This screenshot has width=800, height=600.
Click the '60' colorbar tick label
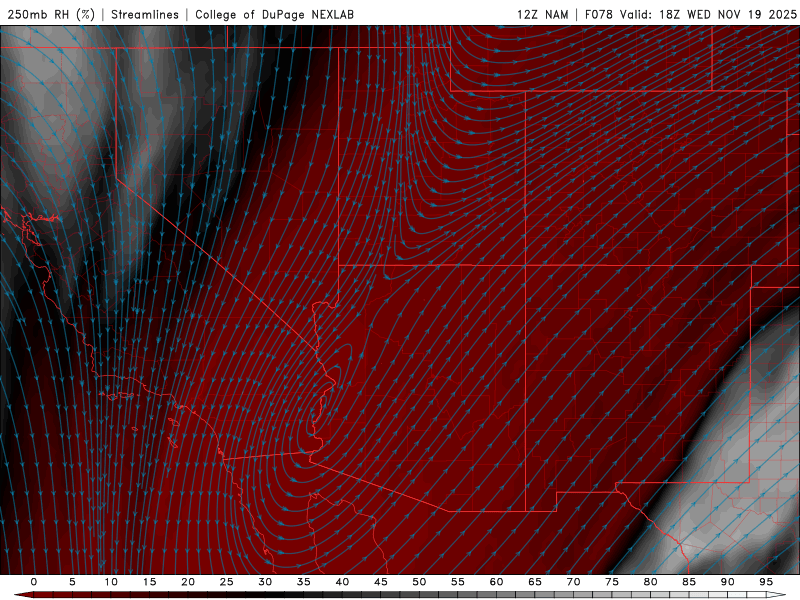coord(496,582)
